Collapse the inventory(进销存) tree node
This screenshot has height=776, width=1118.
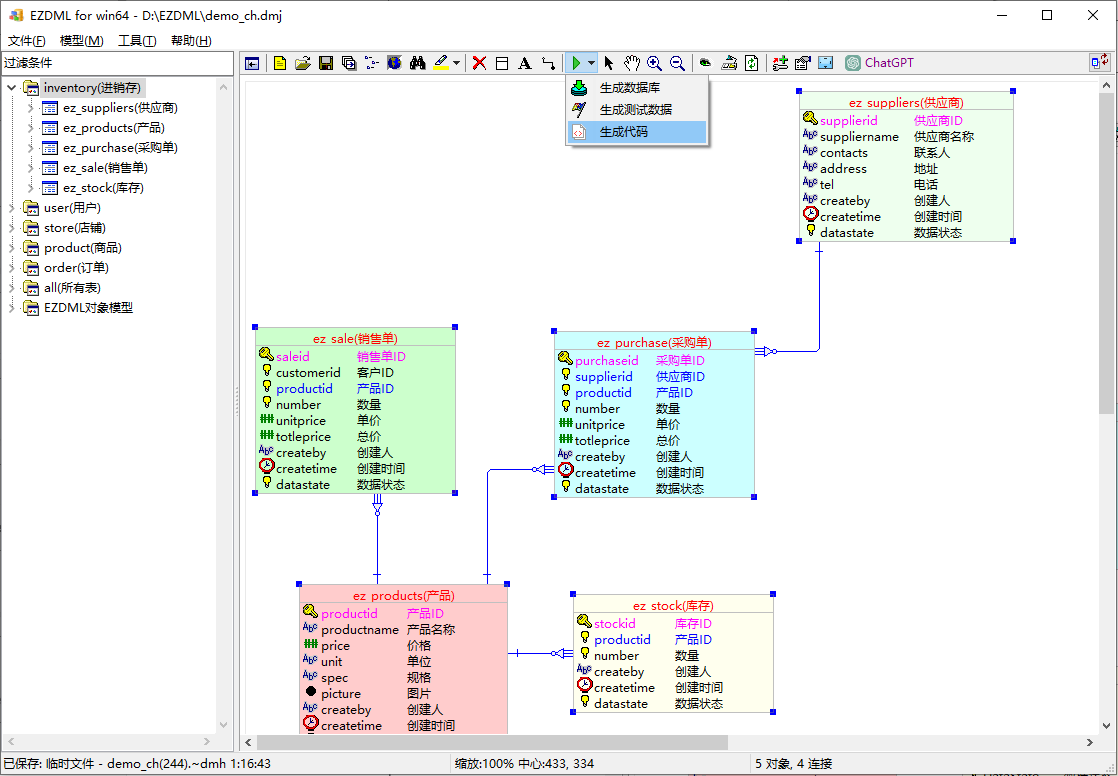tap(12, 88)
